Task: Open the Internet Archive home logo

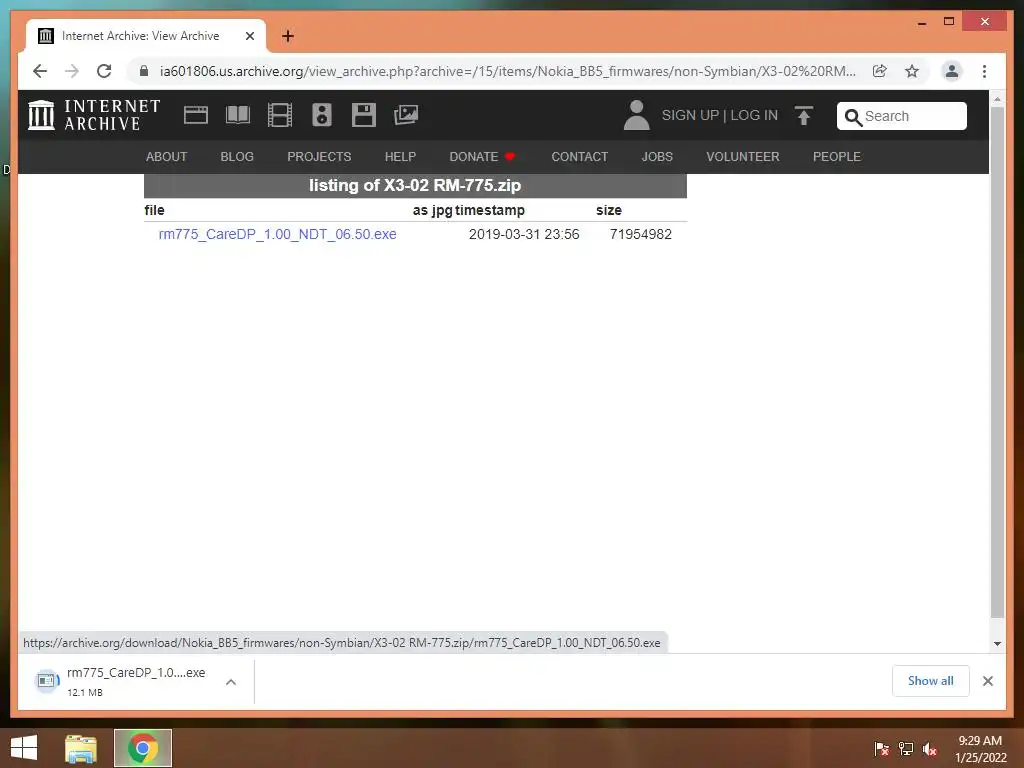Action: pos(94,115)
